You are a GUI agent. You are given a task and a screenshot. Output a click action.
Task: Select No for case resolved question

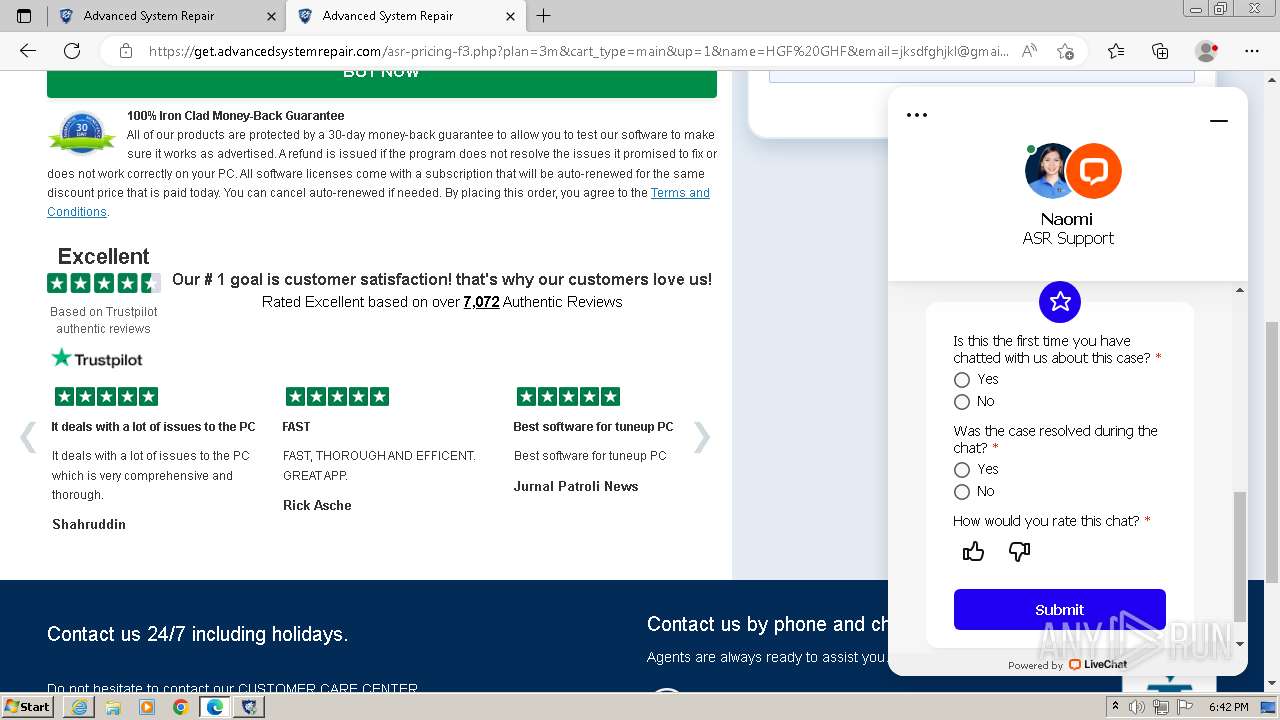click(962, 492)
